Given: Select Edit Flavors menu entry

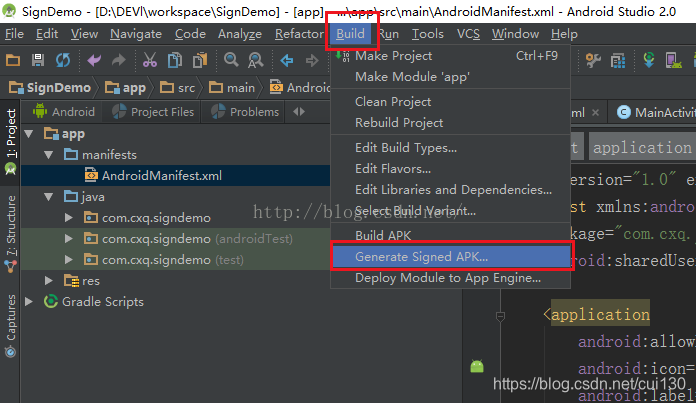Looking at the screenshot, I should (x=451, y=169).
